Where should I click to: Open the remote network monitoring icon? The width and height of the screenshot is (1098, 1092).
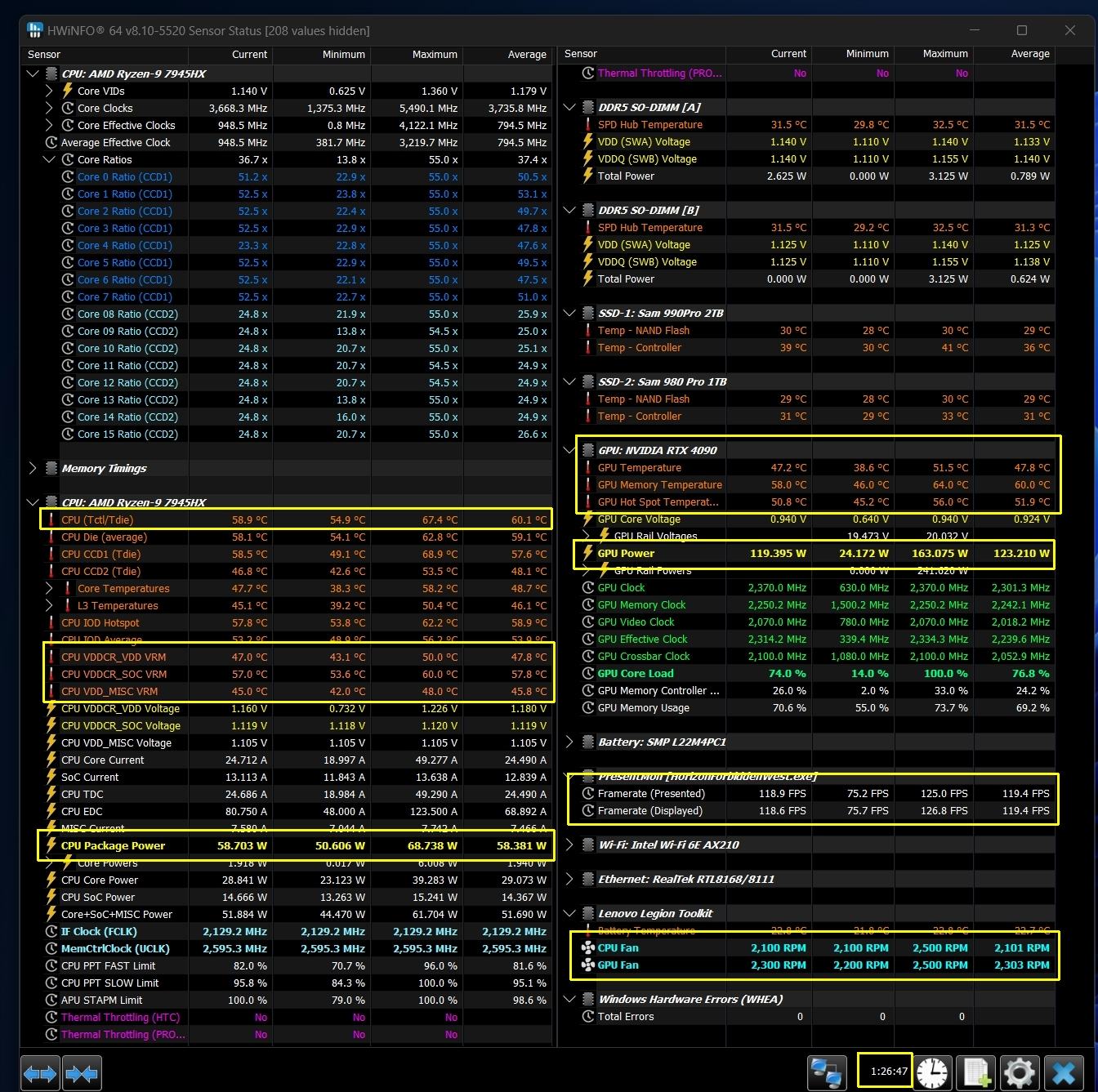(827, 1072)
